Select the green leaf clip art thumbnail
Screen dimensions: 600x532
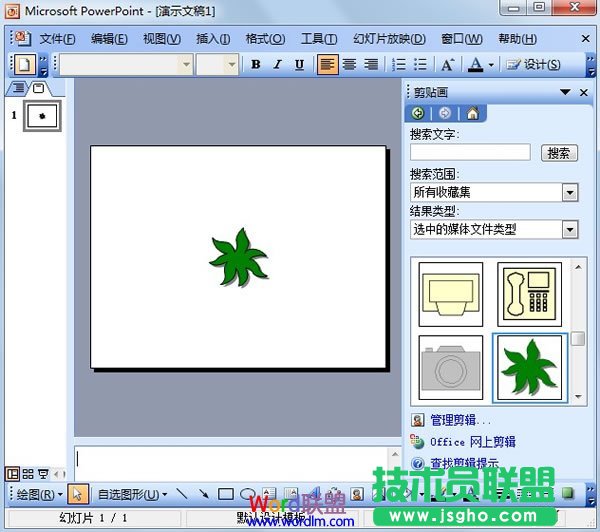tap(530, 368)
